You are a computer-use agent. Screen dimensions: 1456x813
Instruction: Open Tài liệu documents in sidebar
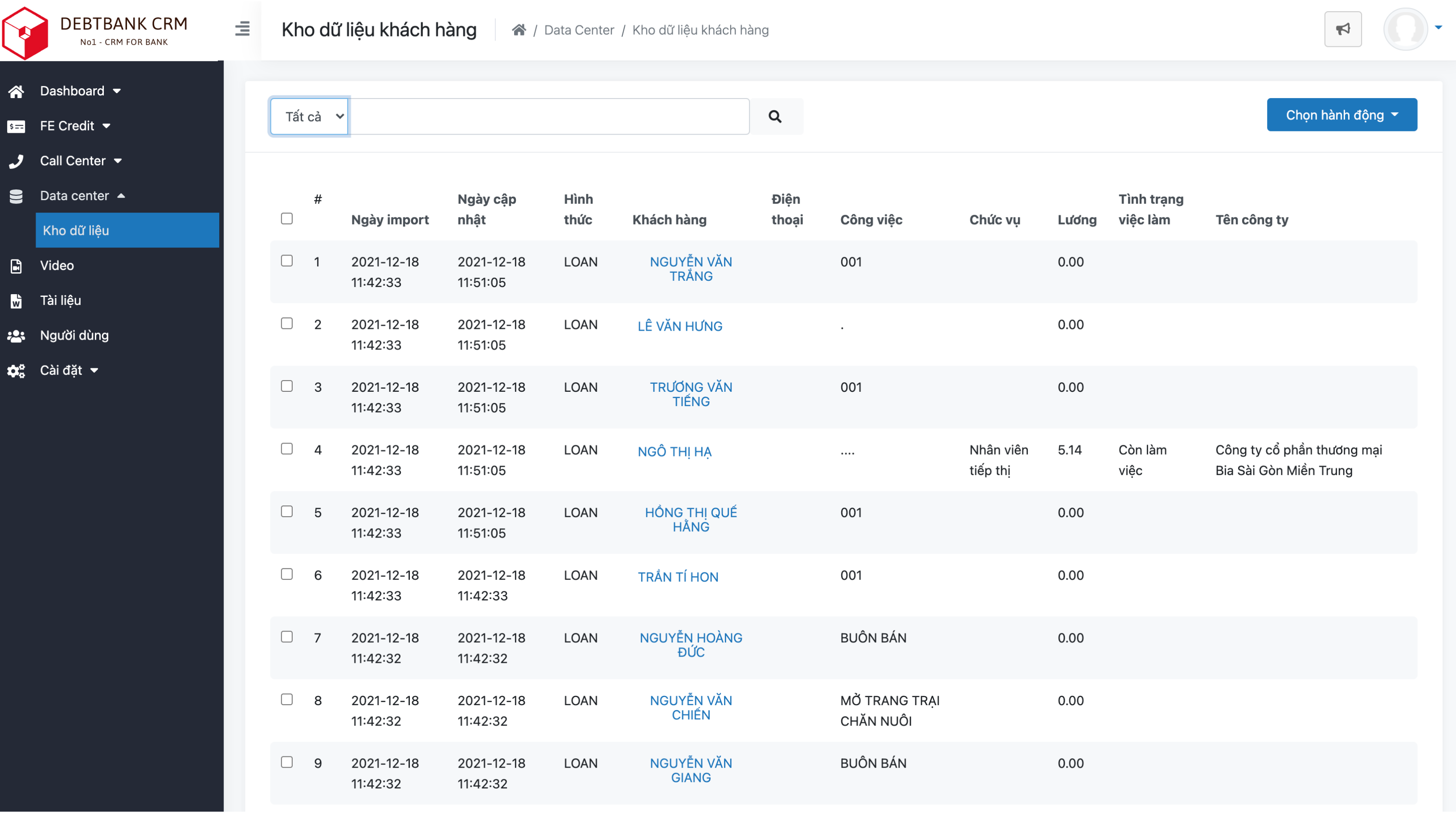point(60,300)
